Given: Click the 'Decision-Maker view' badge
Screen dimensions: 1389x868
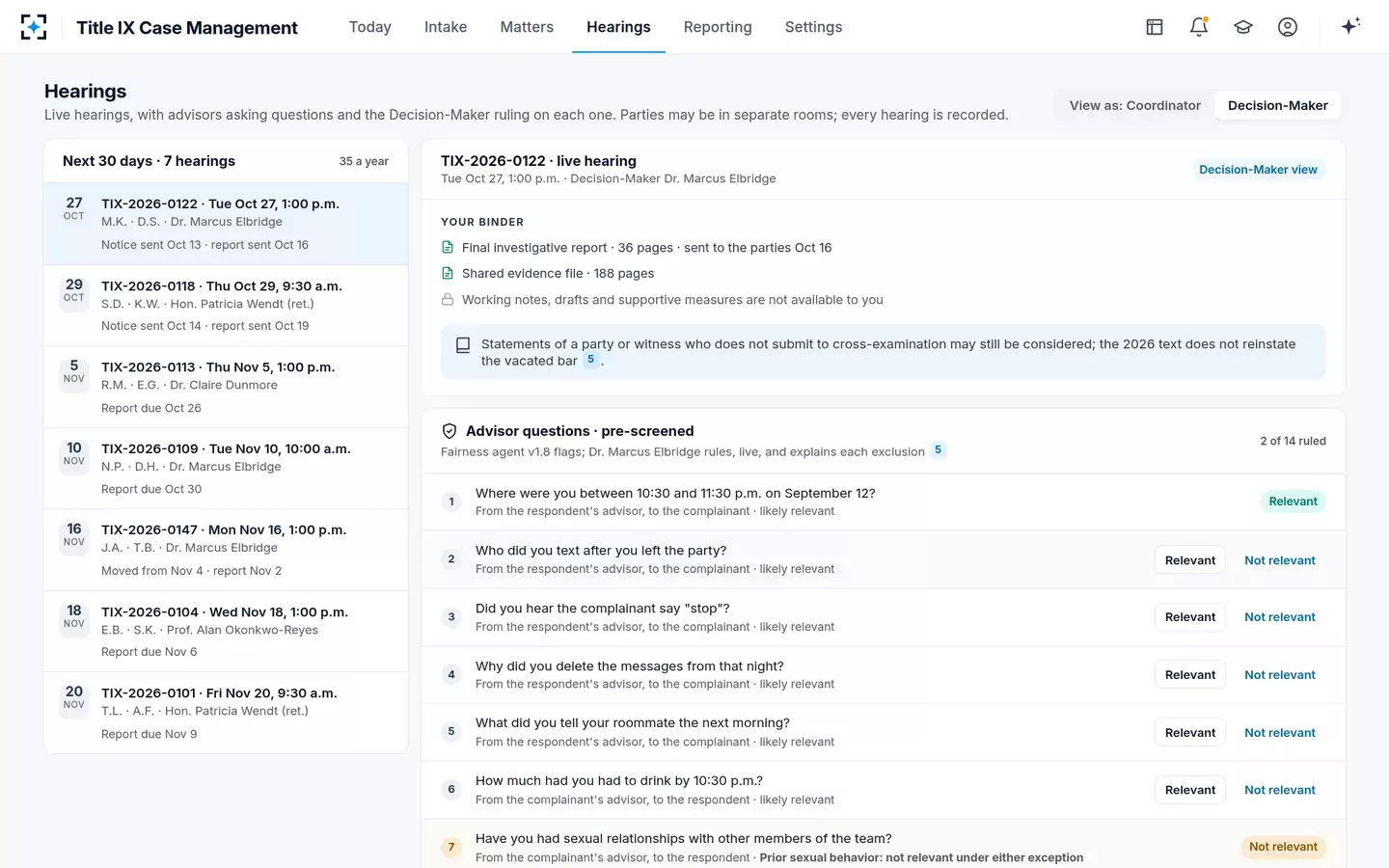Looking at the screenshot, I should pos(1258,170).
